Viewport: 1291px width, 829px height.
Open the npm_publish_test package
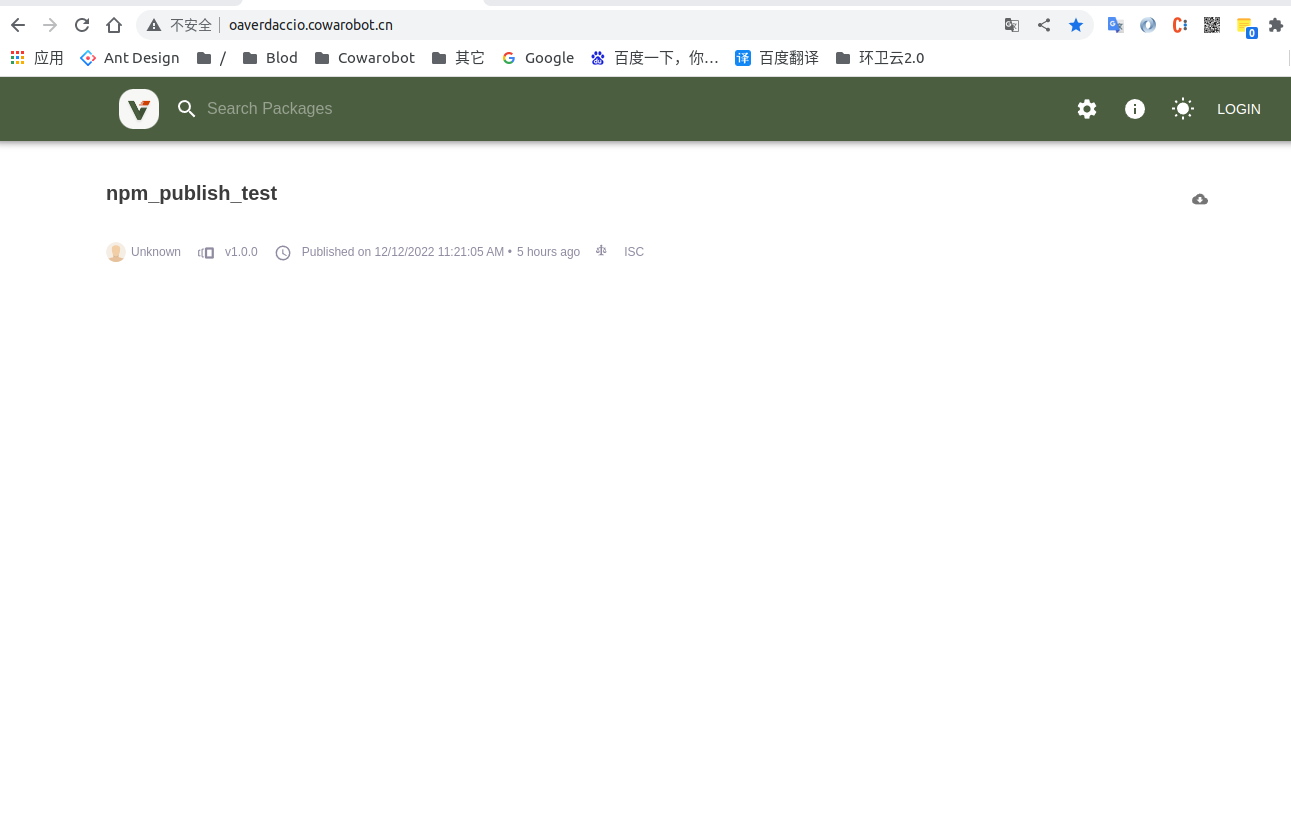click(192, 193)
